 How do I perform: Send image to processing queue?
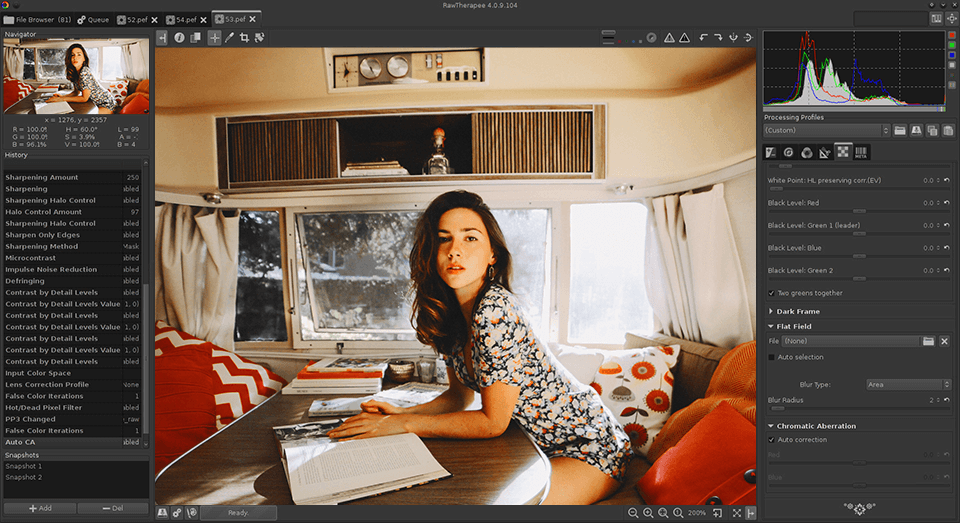pyautogui.click(x=177, y=513)
